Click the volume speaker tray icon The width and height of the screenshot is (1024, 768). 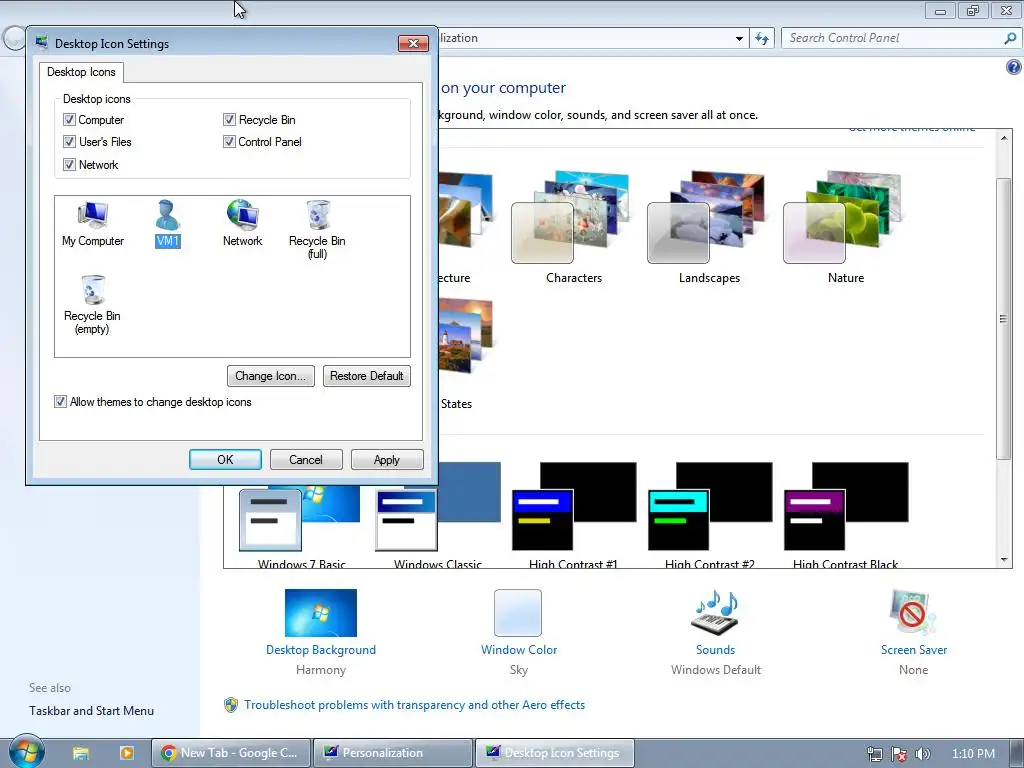pos(922,754)
